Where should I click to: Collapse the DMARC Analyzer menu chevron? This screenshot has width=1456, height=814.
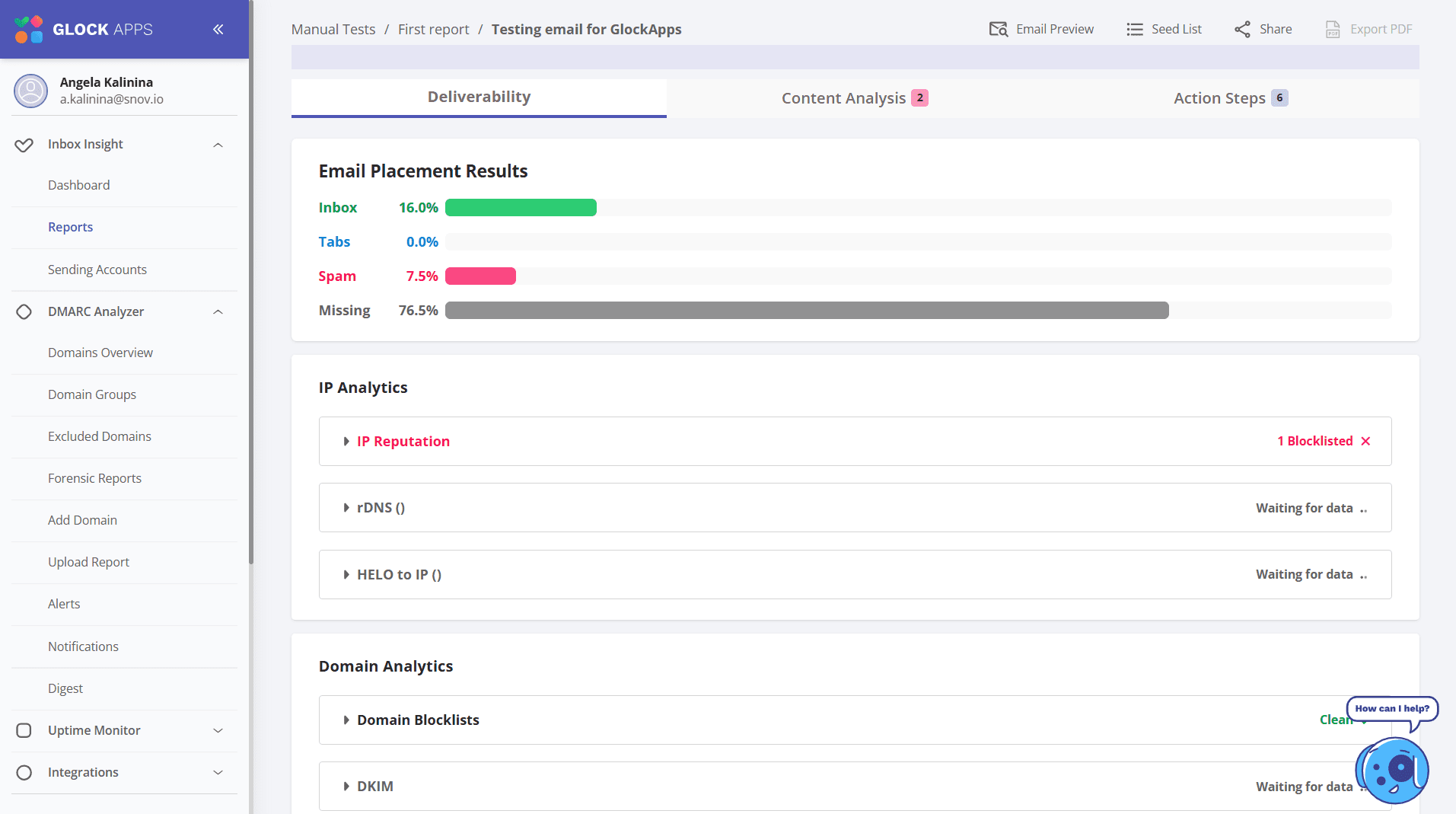(218, 311)
